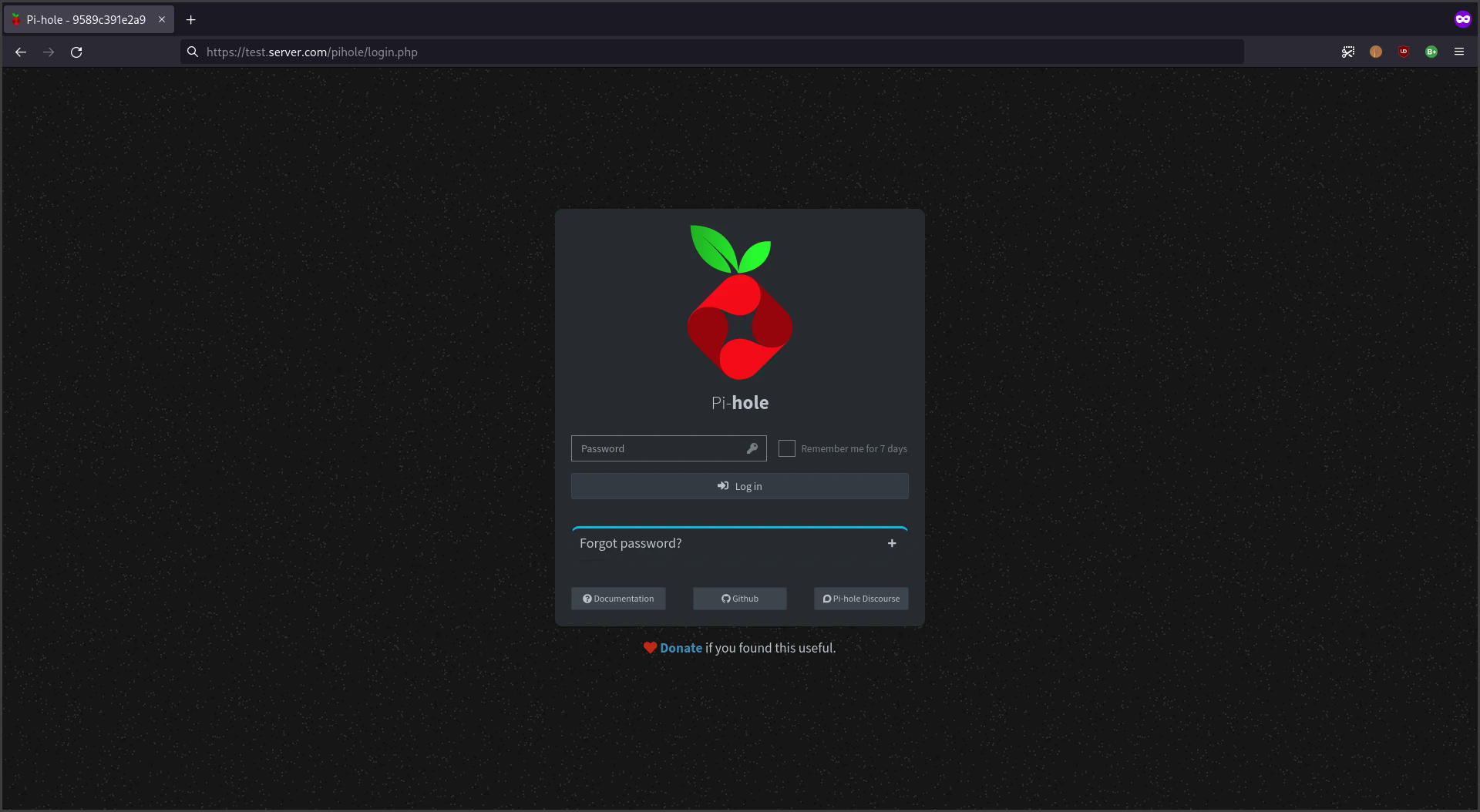Click the screenshot extension icon in toolbar
The image size is (1480, 812).
point(1348,52)
